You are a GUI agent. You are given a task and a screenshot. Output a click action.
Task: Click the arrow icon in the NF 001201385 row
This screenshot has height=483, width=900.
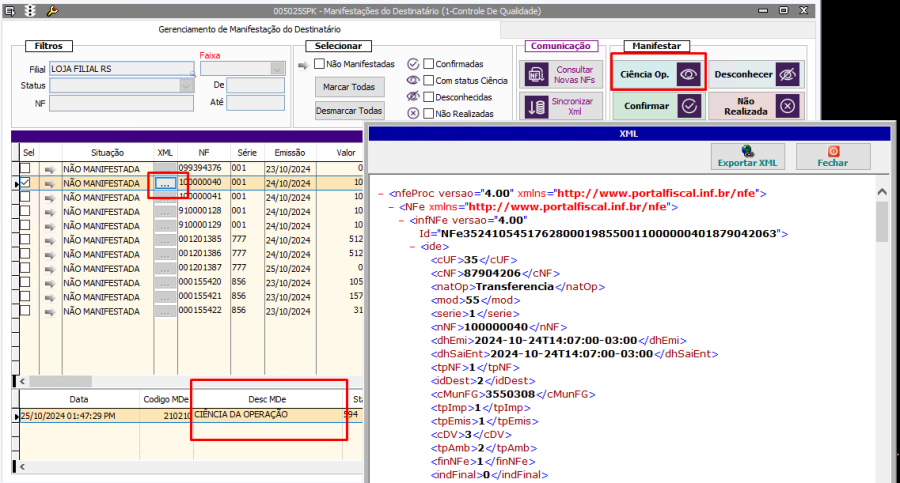(50, 241)
